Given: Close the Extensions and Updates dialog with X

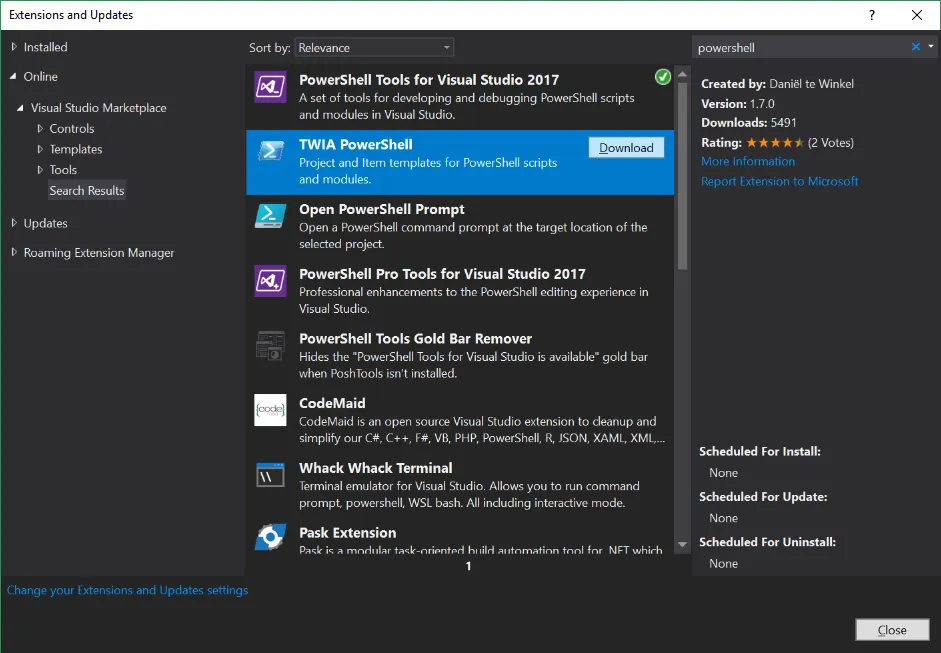Looking at the screenshot, I should [916, 15].
